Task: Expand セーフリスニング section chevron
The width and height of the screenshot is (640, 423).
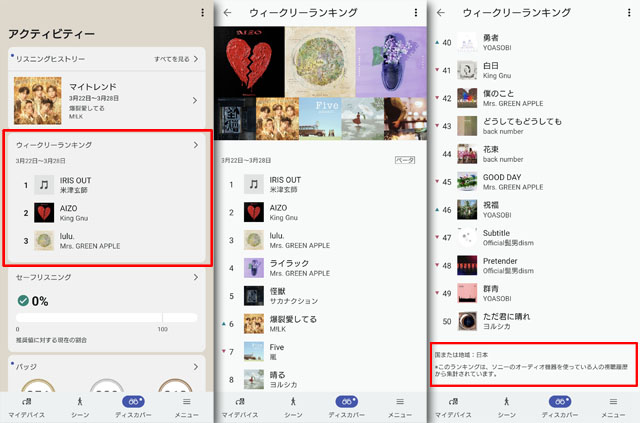Action: (195, 277)
